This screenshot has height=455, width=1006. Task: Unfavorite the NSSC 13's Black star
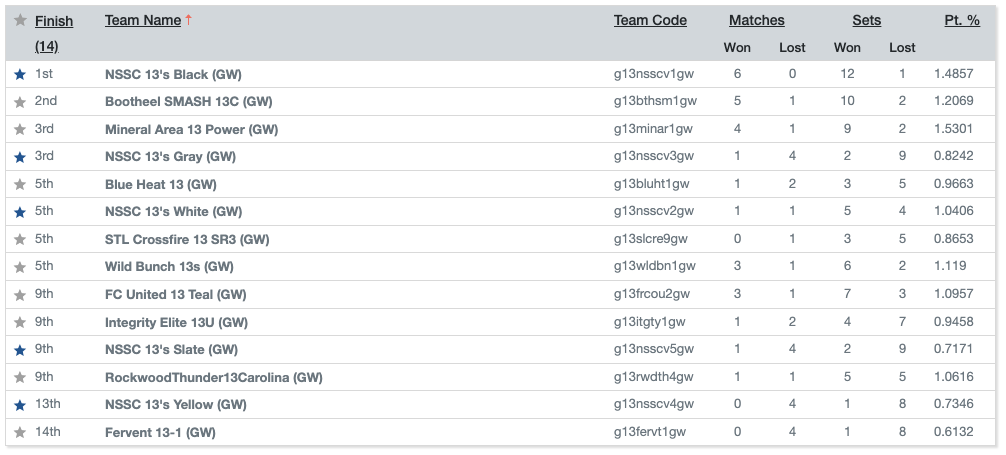click(x=20, y=74)
